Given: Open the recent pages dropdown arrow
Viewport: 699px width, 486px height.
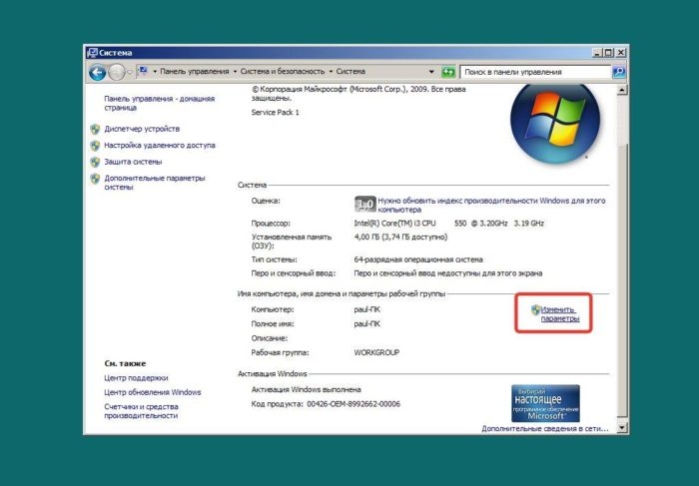Looking at the screenshot, I should click(x=130, y=72).
